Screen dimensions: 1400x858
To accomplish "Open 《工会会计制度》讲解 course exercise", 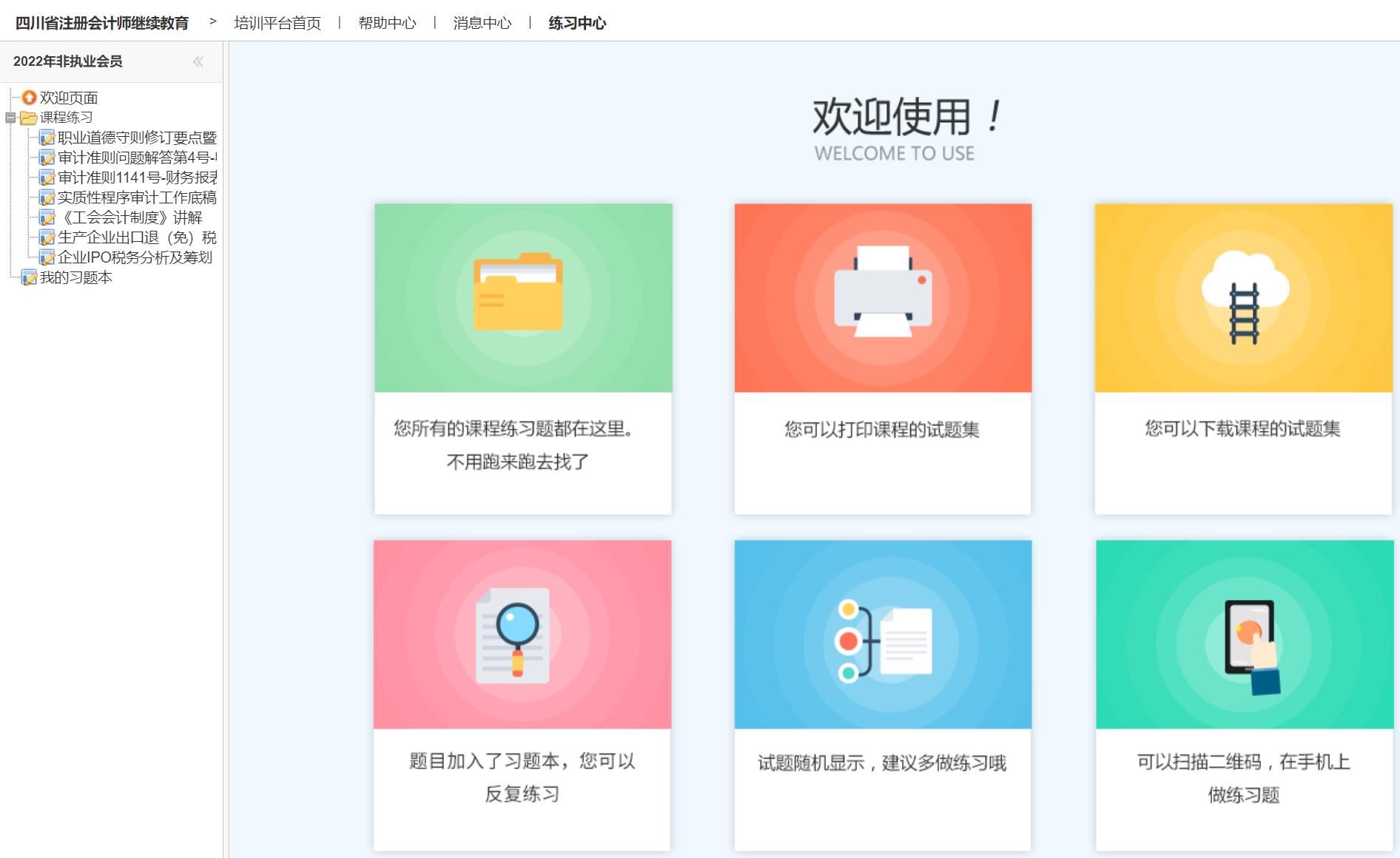I will click(x=130, y=217).
